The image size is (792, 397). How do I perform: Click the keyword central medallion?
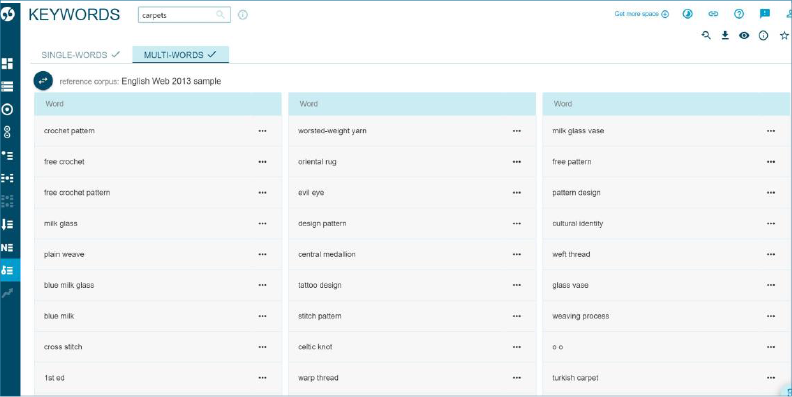click(327, 254)
